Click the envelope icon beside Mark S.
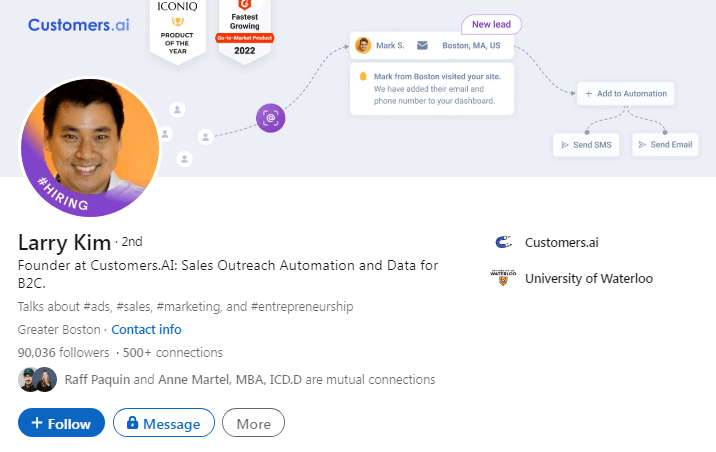 (x=422, y=45)
